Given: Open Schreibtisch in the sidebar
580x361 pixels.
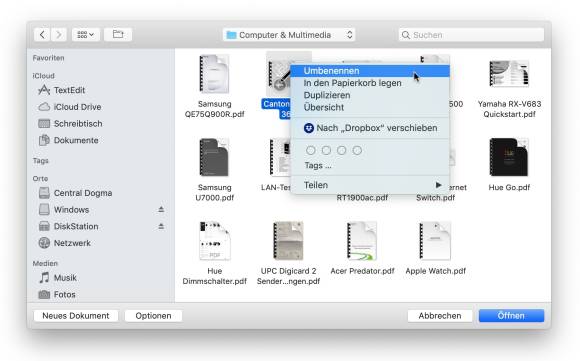Looking at the screenshot, I should pos(70,124).
